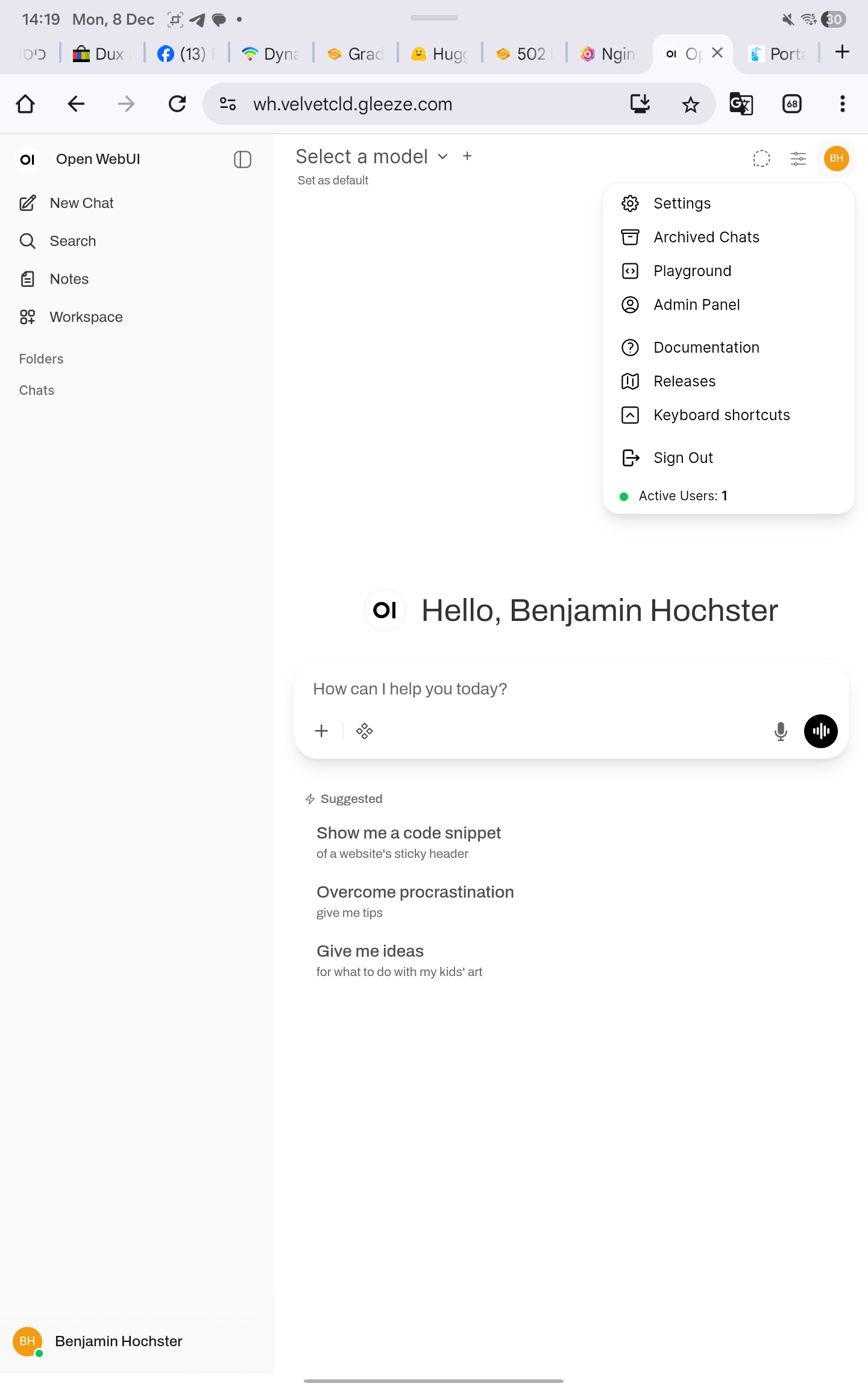Open the chat controls sliders icon
This screenshot has height=1389, width=868.
pyautogui.click(x=798, y=159)
